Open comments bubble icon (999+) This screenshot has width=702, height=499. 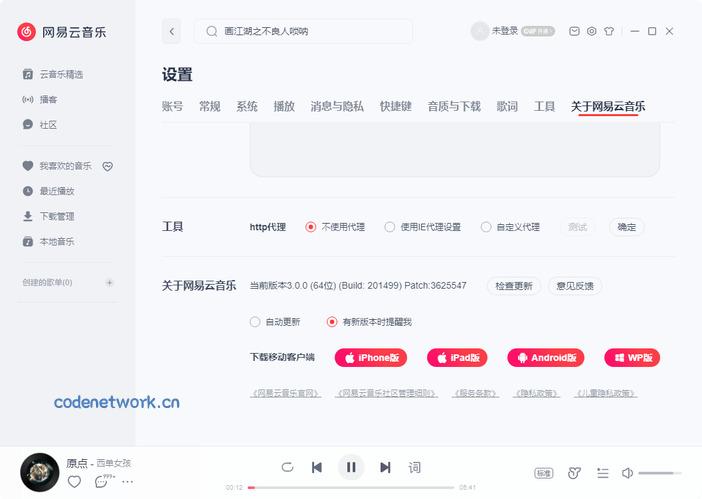104,481
